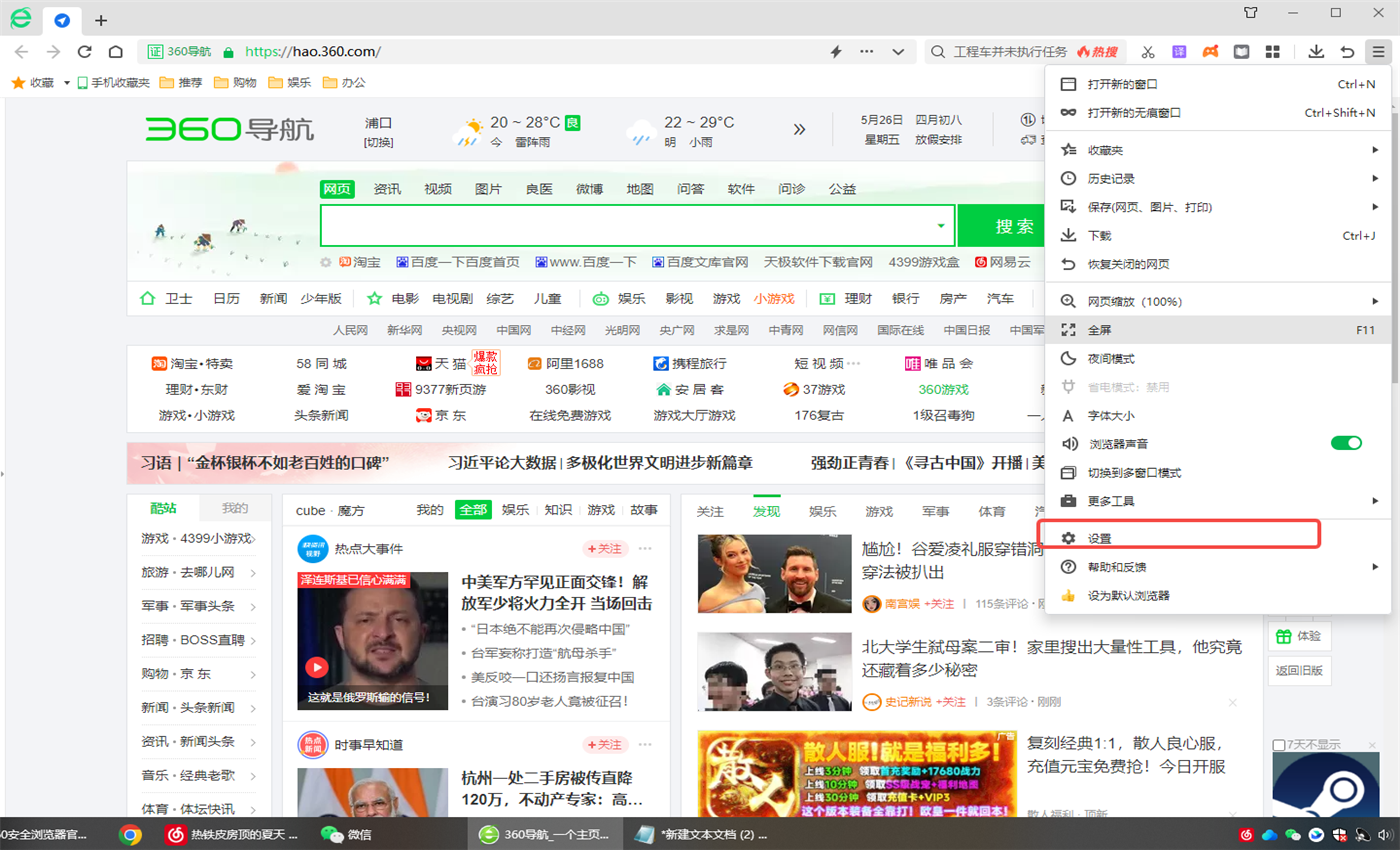This screenshot has height=850, width=1400.
Task: Open WeChat 微信 taskbar item
Action: [346, 834]
